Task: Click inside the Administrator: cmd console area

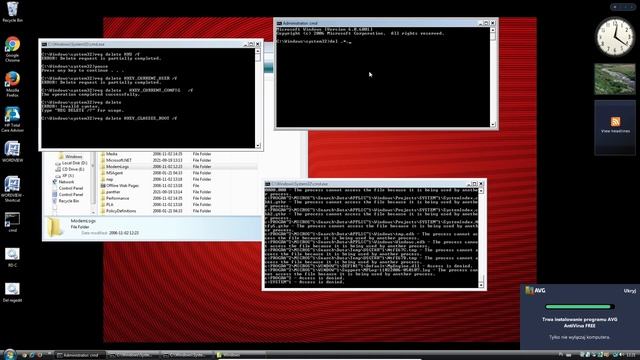Action: coord(383,77)
